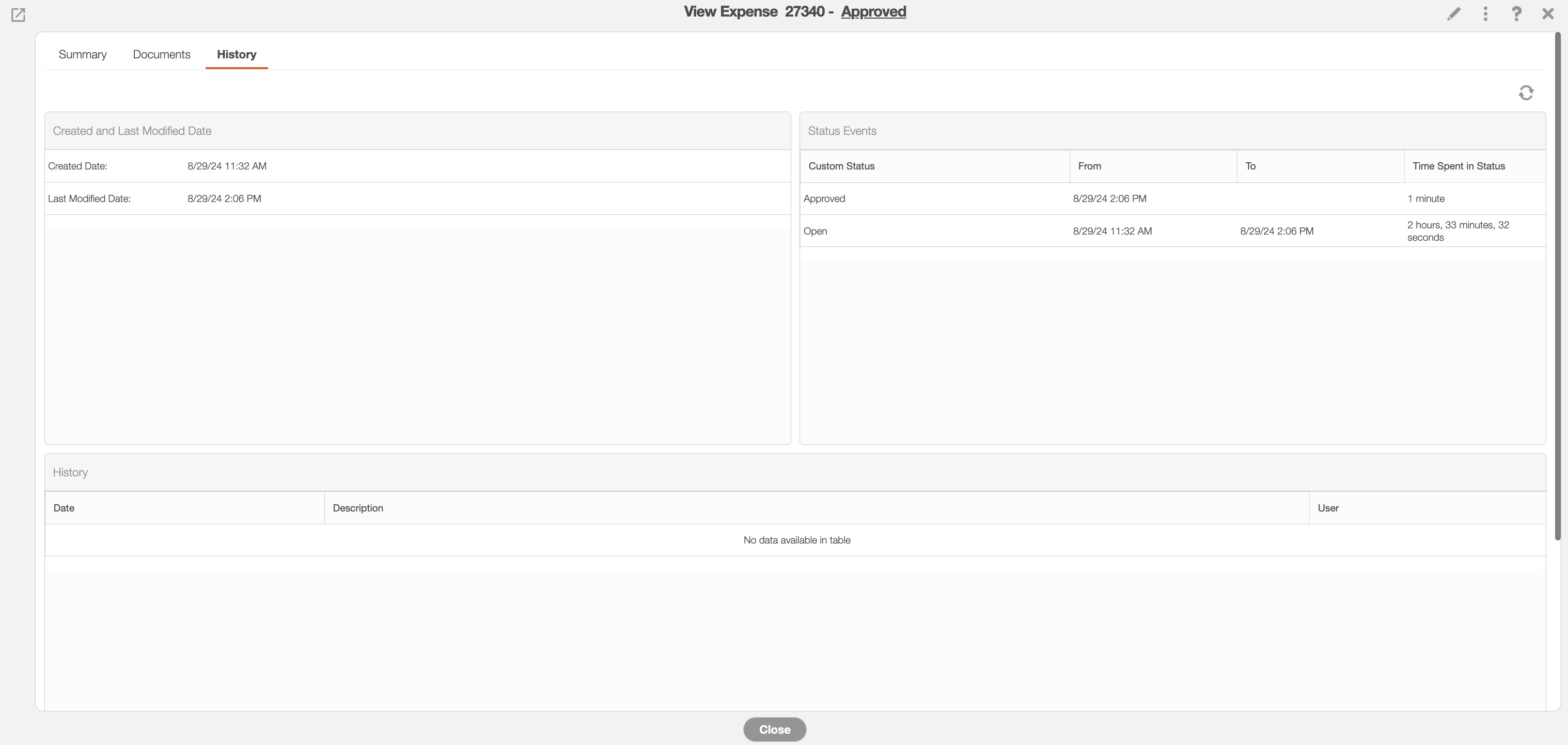Click the question mark help icon
The image size is (1568, 745).
coord(1516,13)
